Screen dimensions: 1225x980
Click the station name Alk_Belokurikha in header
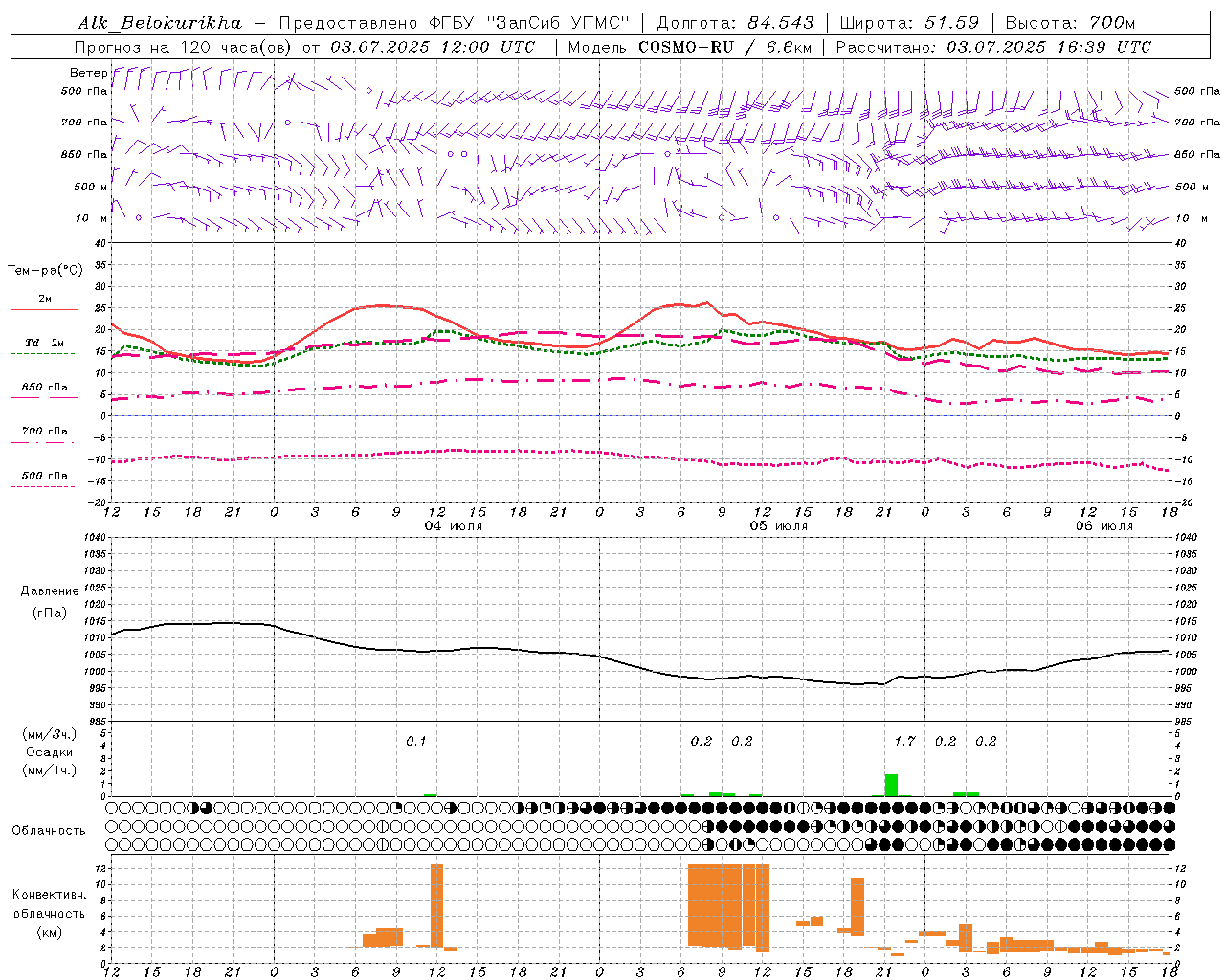tap(160, 23)
